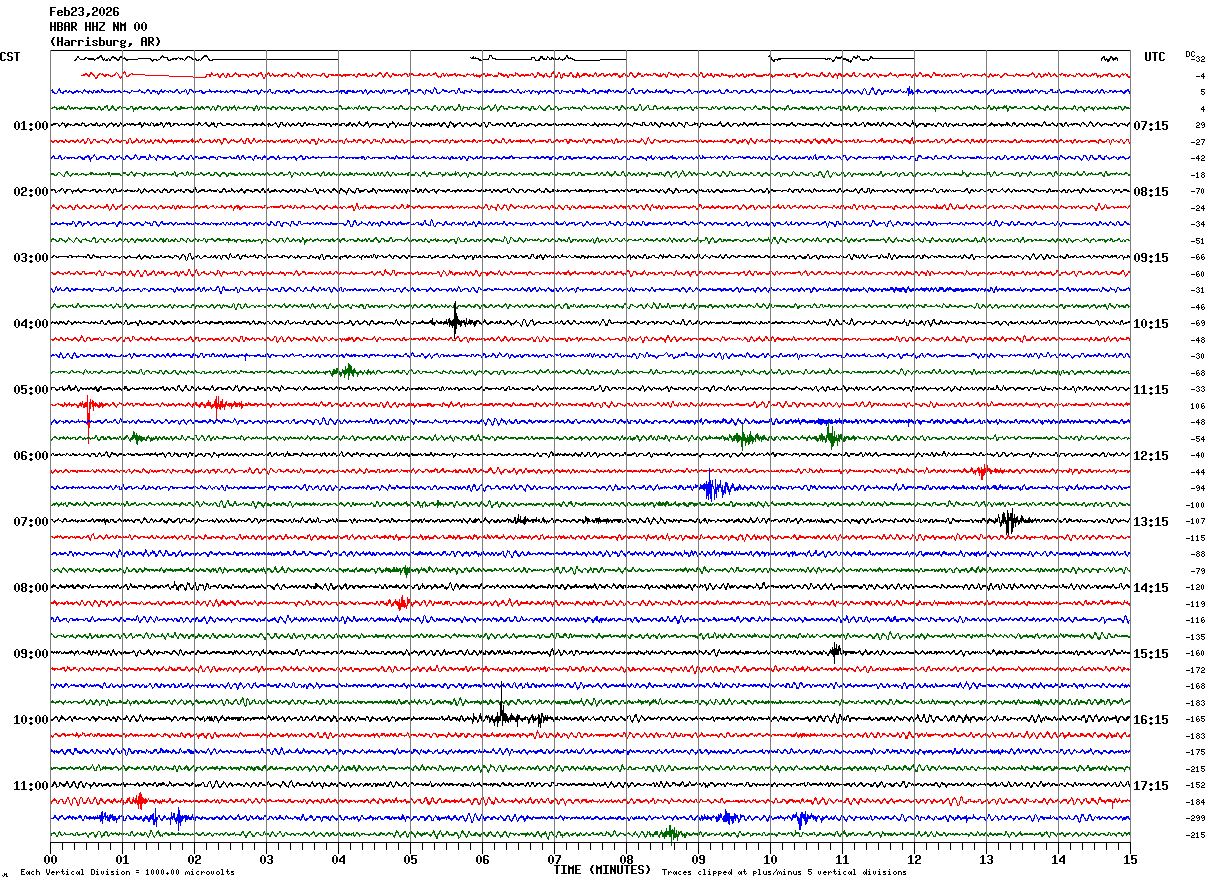
Task: Select the station code HBAR HHZ NM 00
Action: (x=98, y=27)
